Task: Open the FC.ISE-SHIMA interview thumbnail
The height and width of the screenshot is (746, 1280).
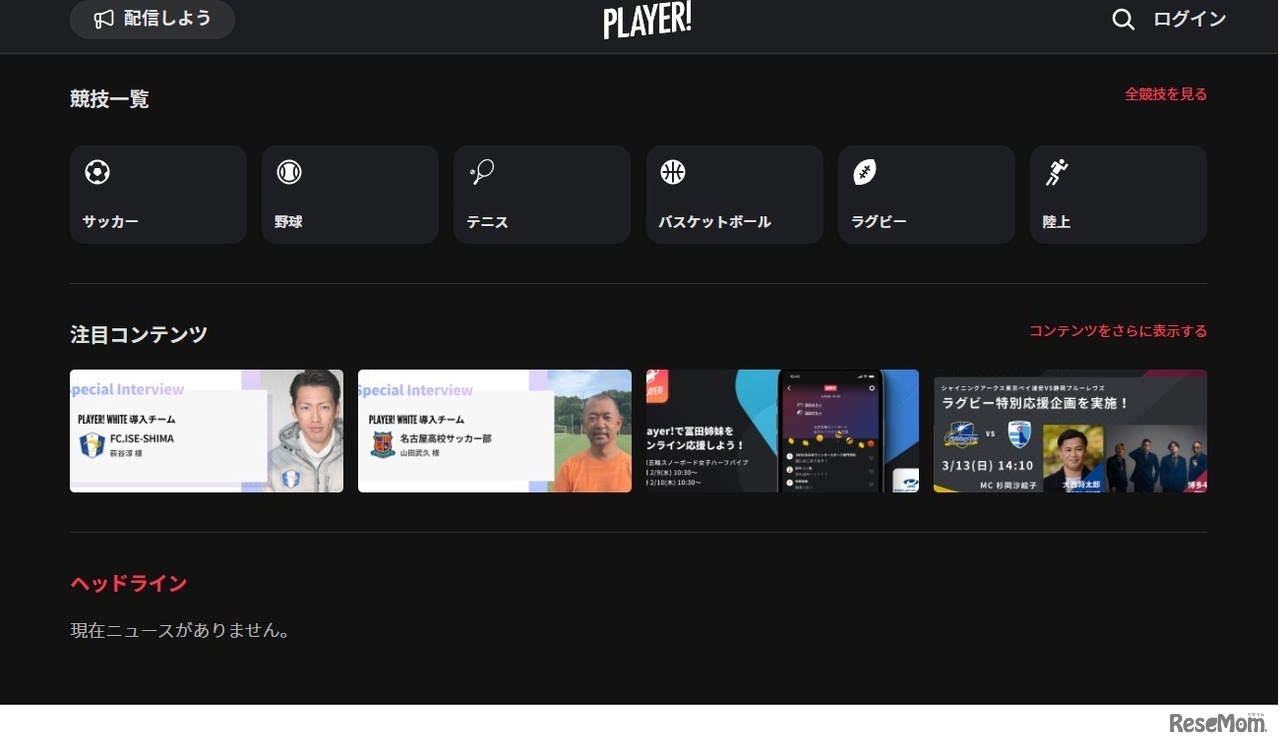Action: click(206, 430)
